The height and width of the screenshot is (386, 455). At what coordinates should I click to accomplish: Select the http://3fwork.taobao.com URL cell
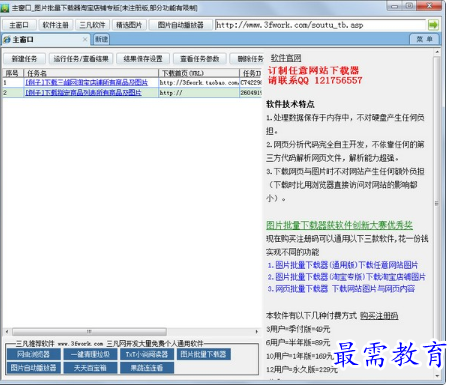point(199,82)
